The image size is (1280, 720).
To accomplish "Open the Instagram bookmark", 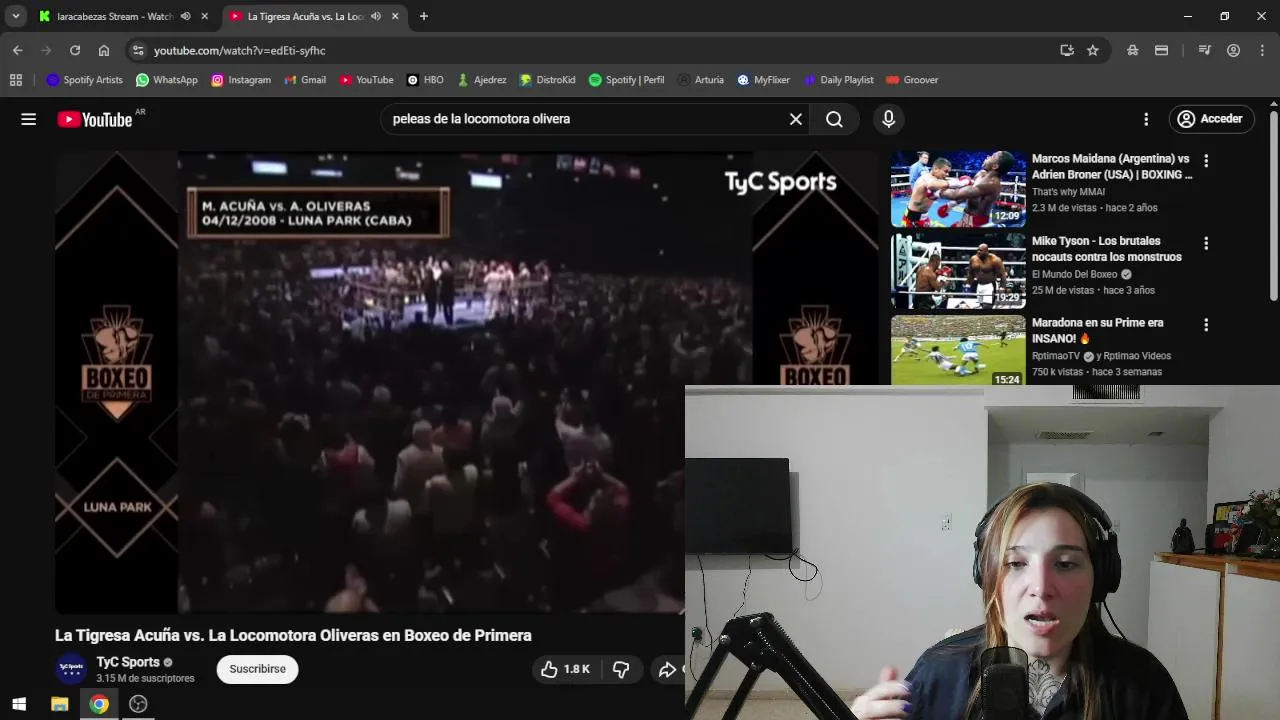I will (x=241, y=80).
